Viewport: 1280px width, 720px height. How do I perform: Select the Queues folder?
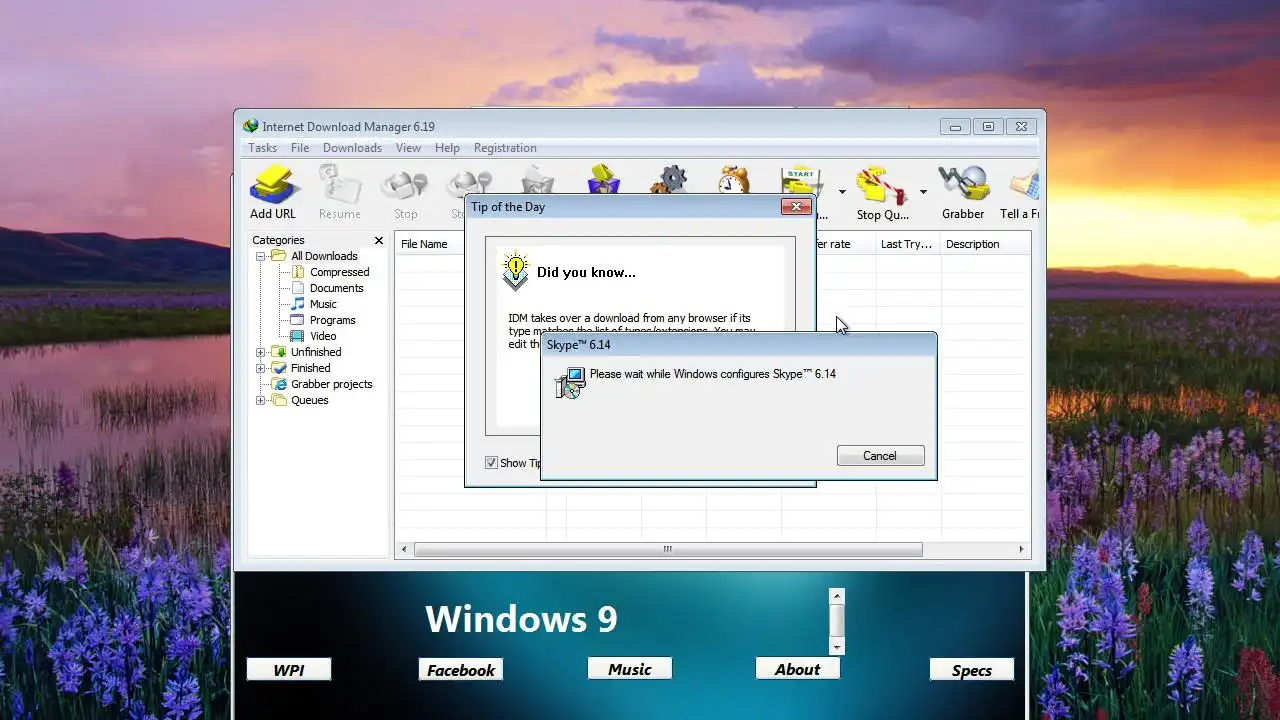[309, 400]
